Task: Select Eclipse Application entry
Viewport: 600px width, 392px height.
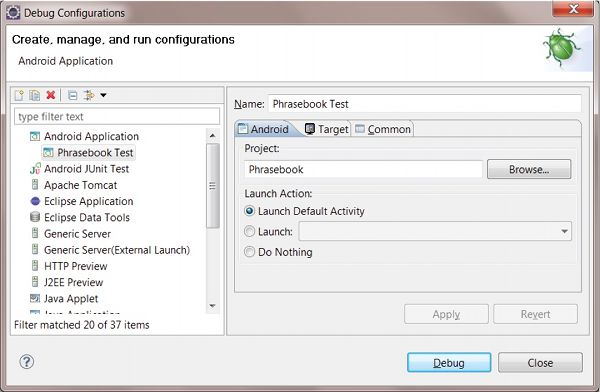Action: 88,201
